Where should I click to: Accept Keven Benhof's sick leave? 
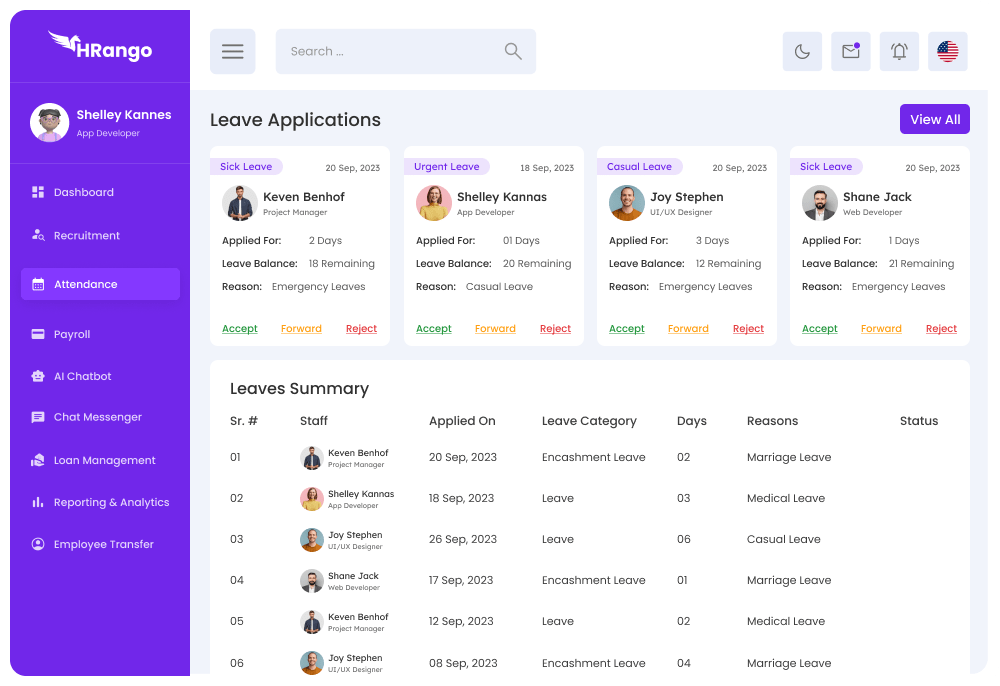[x=240, y=329]
